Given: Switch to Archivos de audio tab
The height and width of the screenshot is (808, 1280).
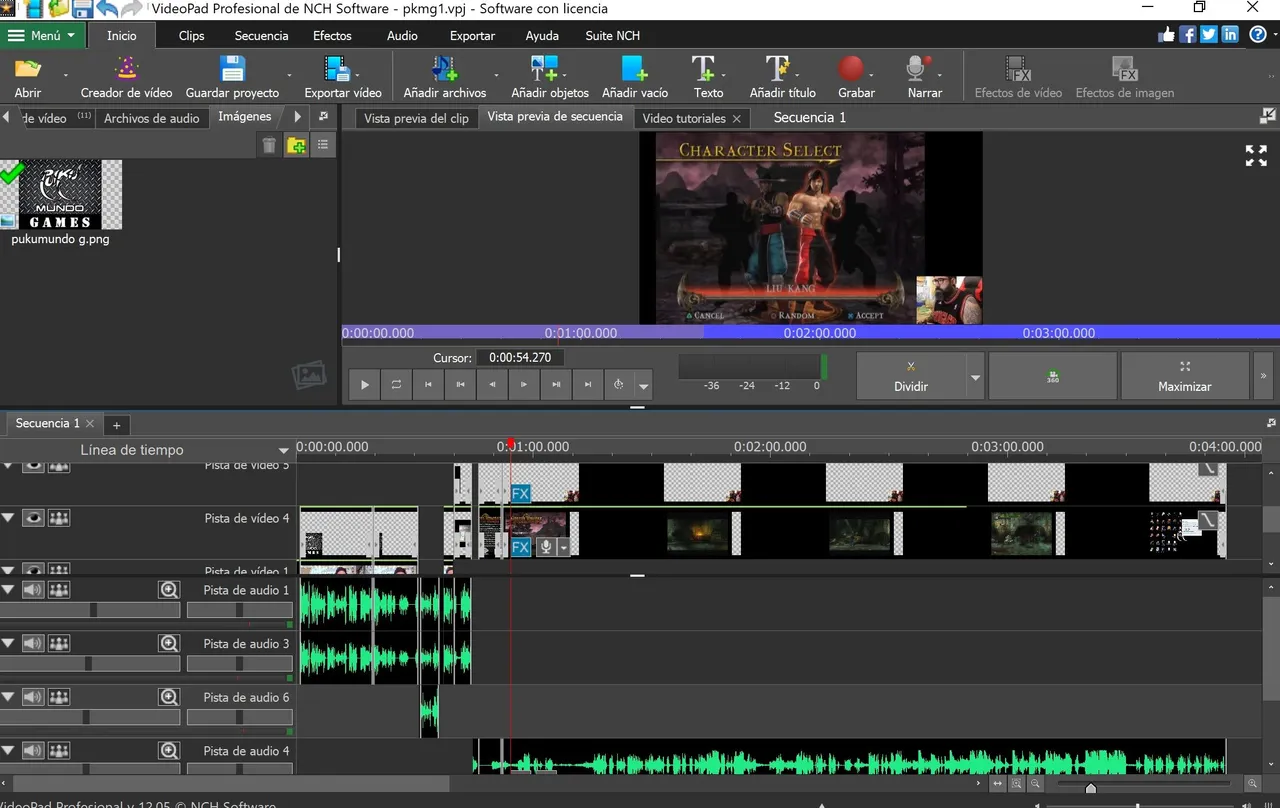Looking at the screenshot, I should pyautogui.click(x=152, y=118).
